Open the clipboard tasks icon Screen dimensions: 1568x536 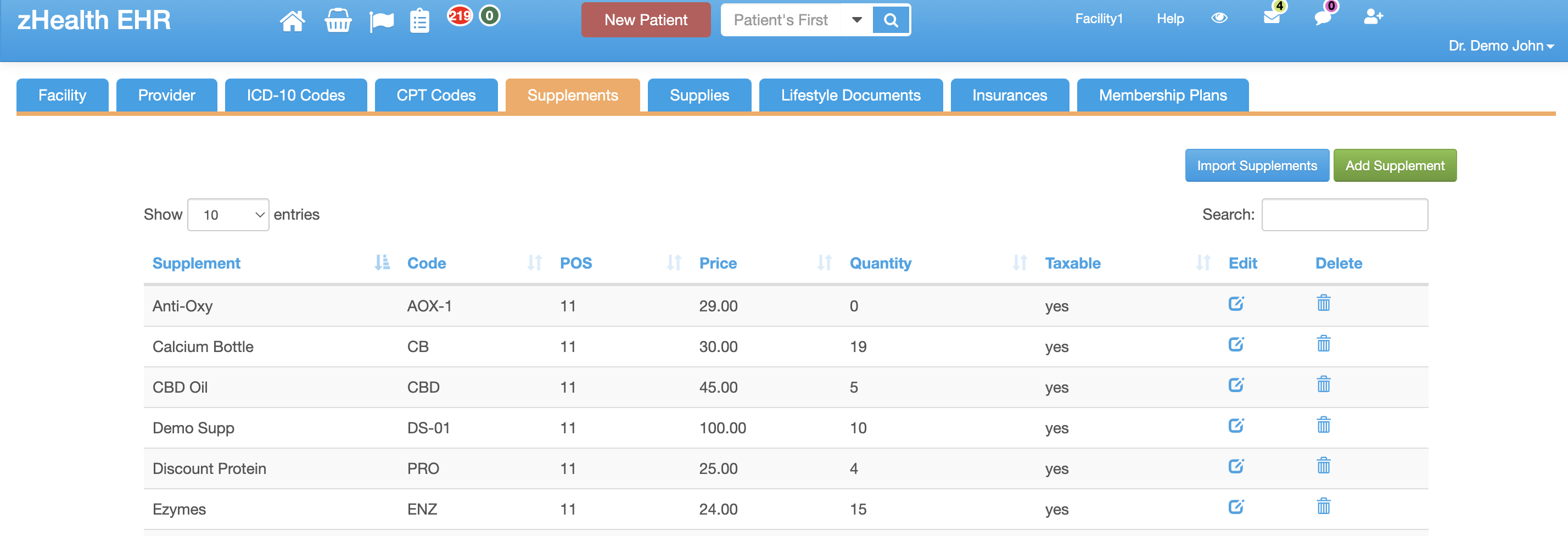point(419,20)
